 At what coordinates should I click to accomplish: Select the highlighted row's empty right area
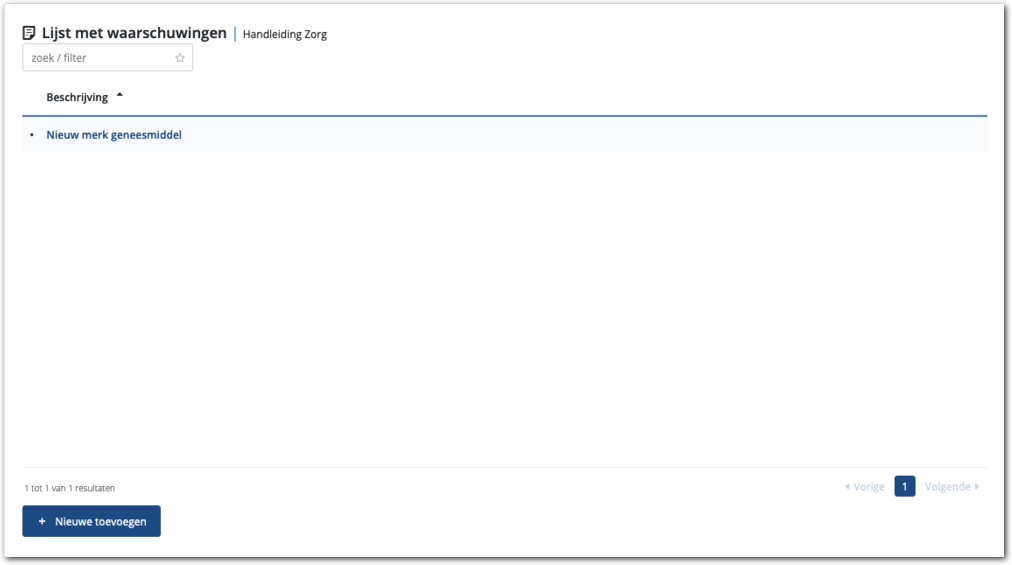[x=600, y=135]
